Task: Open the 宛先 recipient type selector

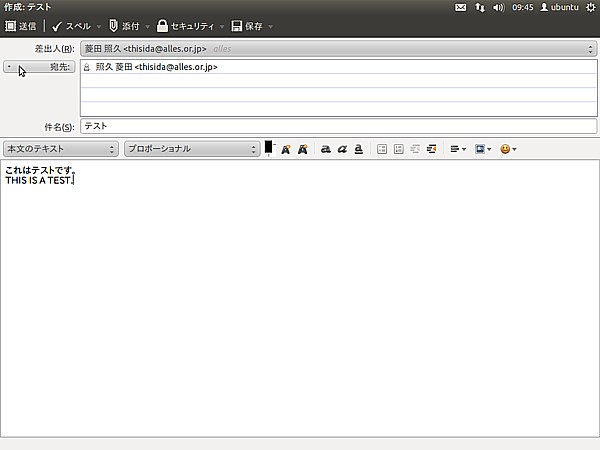Action: click(39, 67)
